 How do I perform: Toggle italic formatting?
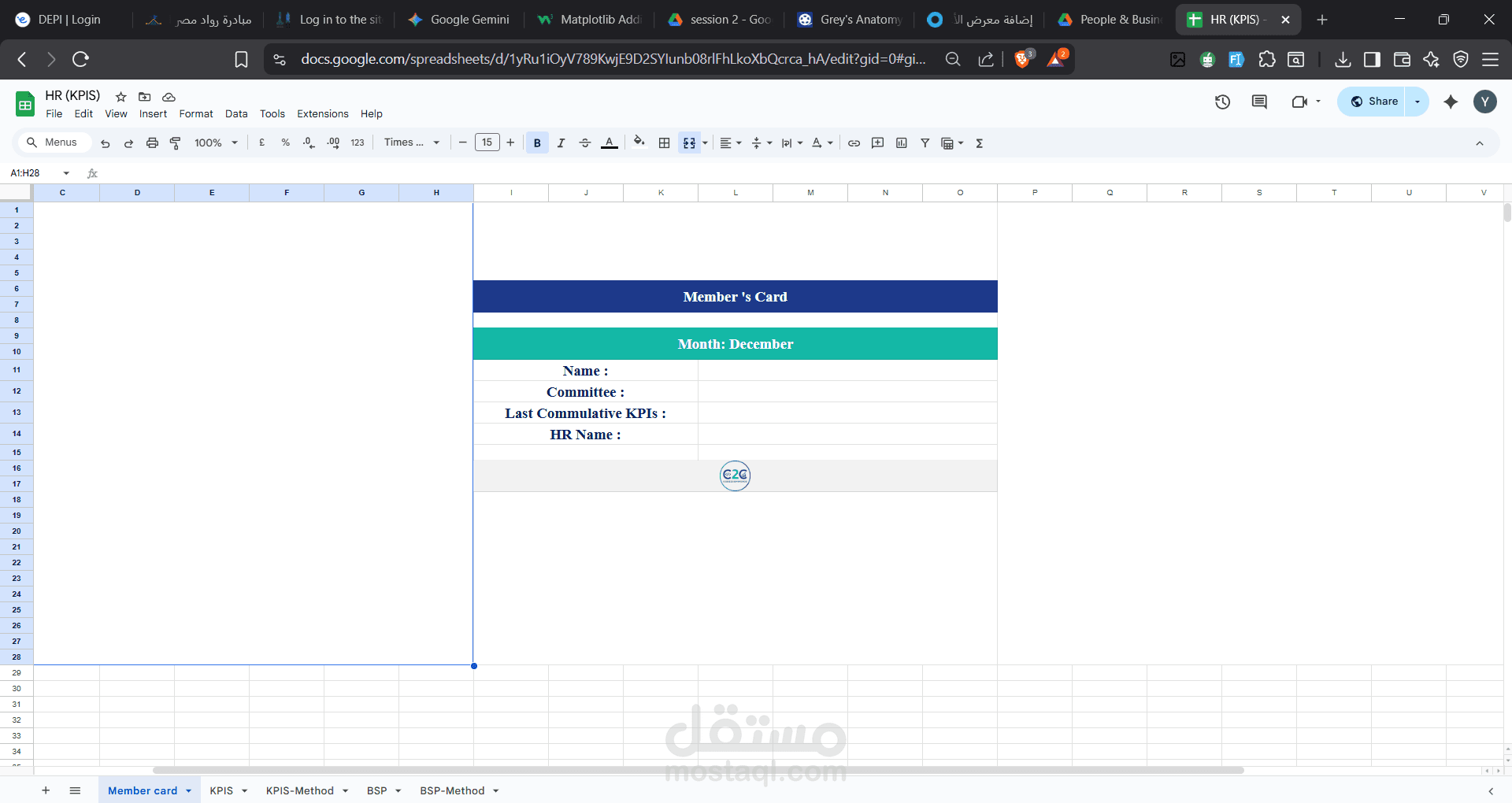(x=561, y=142)
